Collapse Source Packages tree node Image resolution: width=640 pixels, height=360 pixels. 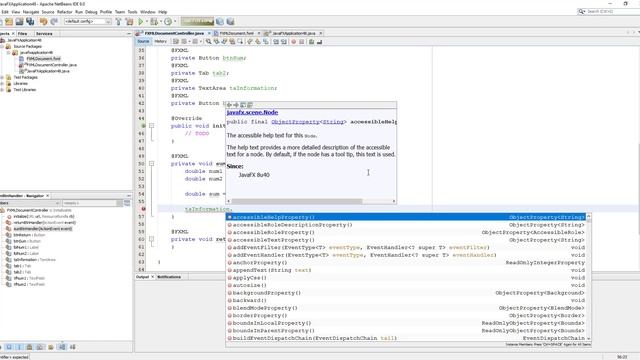[x=2, y=47]
